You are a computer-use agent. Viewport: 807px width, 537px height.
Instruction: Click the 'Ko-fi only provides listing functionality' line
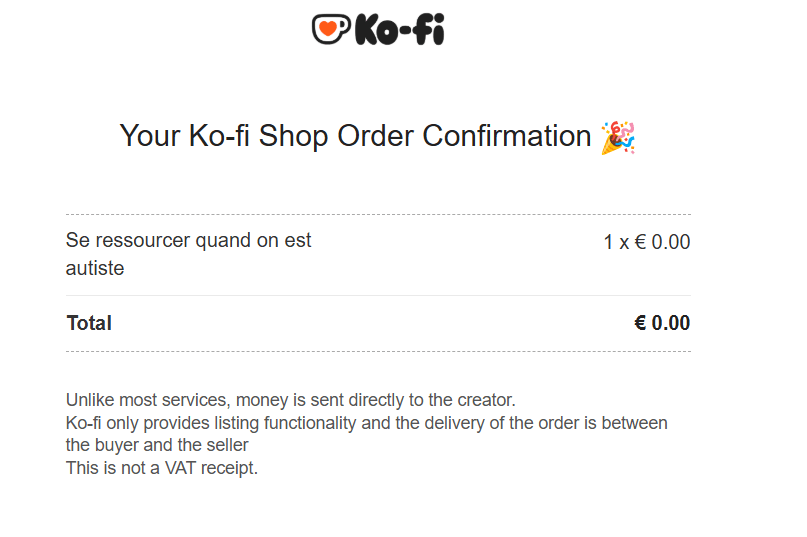pyautogui.click(x=366, y=423)
